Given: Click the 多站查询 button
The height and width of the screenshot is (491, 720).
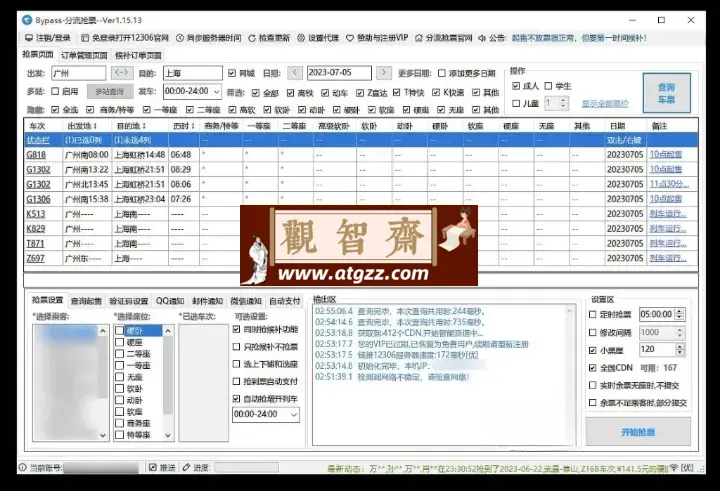Looking at the screenshot, I should pos(110,91).
